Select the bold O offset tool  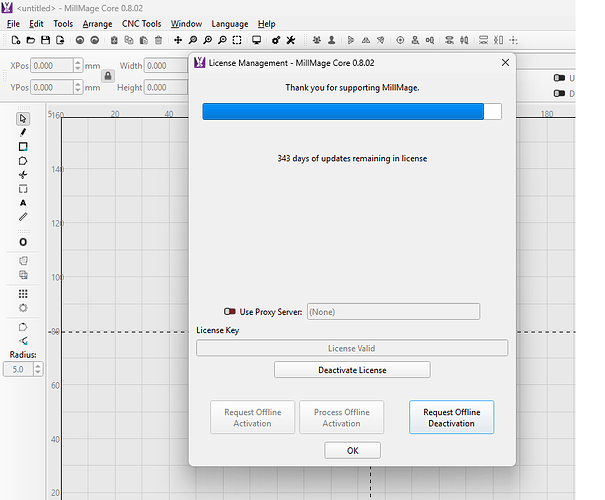click(x=23, y=242)
